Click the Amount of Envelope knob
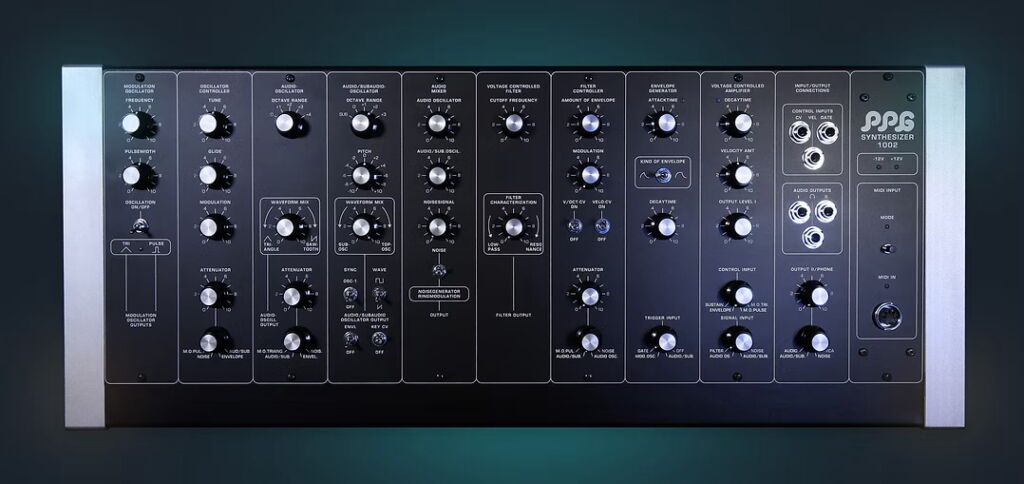The height and width of the screenshot is (484, 1024). [588, 124]
